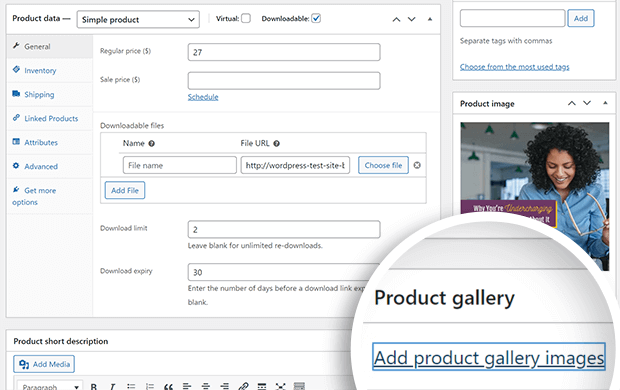This screenshot has height=390, width=620.
Task: Apply italic formatting in the editor toolbar
Action: click(112, 386)
